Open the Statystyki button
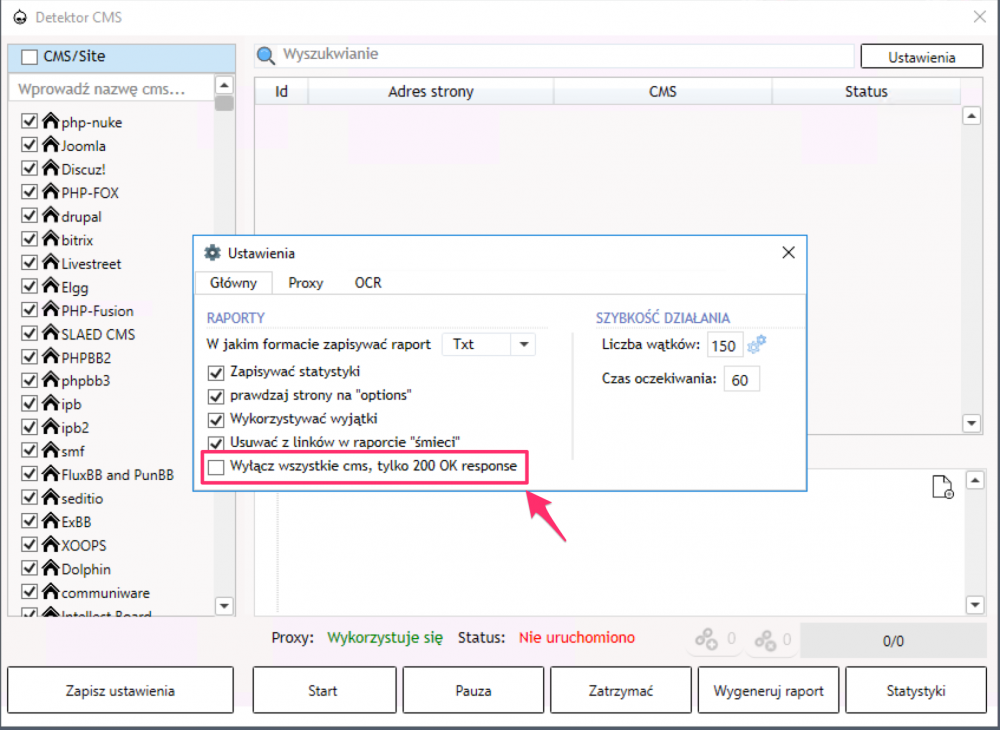 click(x=916, y=690)
